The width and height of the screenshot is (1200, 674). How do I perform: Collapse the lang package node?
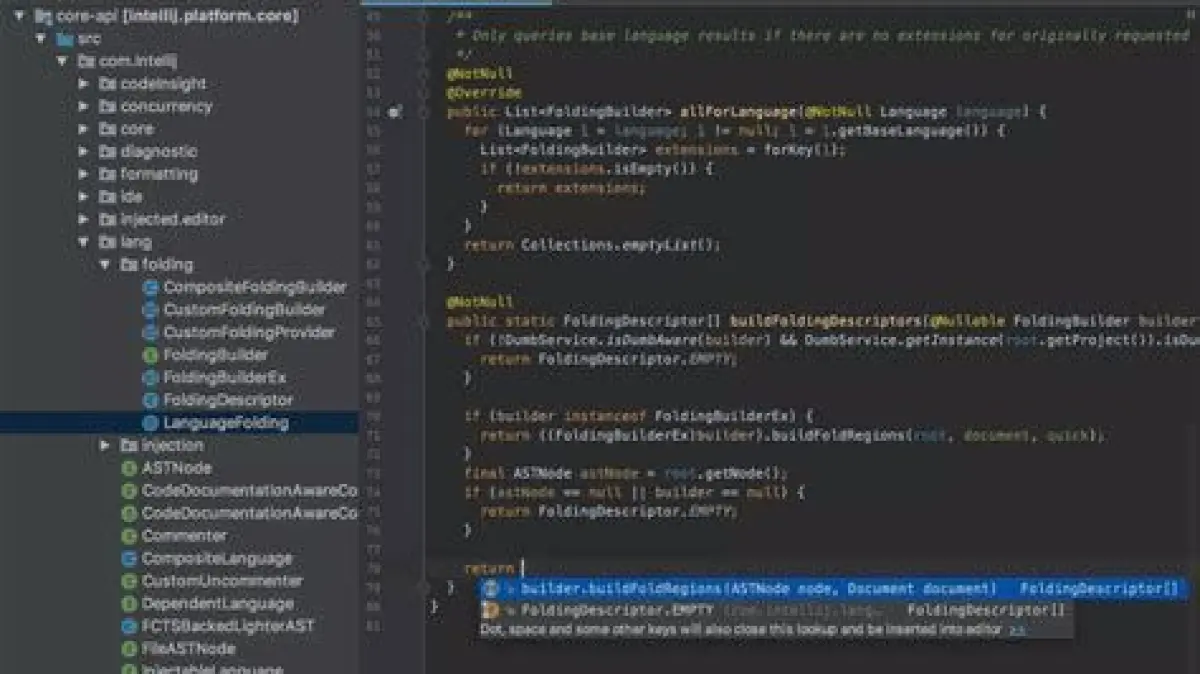coord(84,242)
